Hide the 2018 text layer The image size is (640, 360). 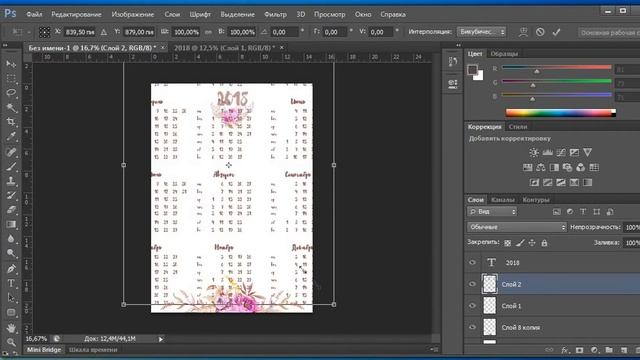472,262
